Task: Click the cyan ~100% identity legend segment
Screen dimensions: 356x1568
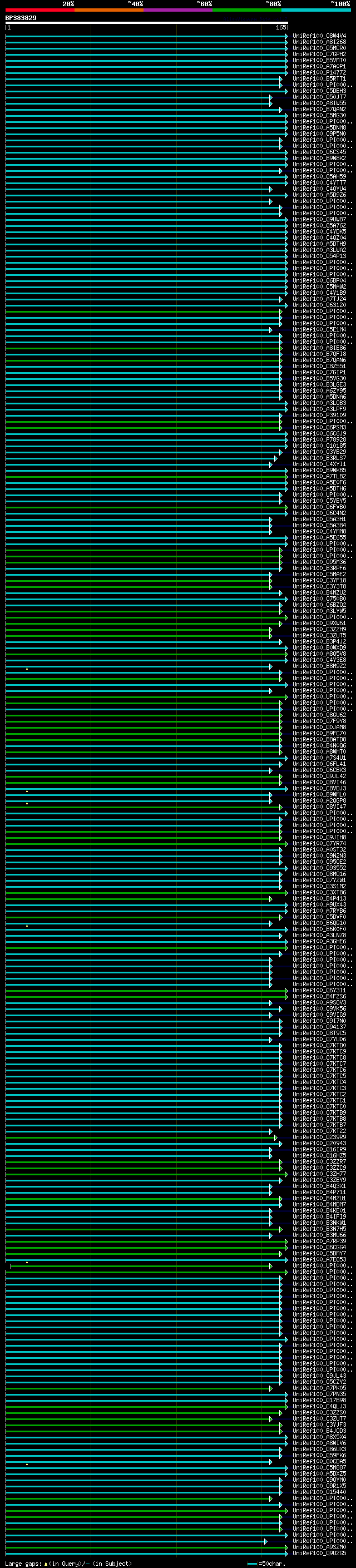Action: [x=316, y=10]
